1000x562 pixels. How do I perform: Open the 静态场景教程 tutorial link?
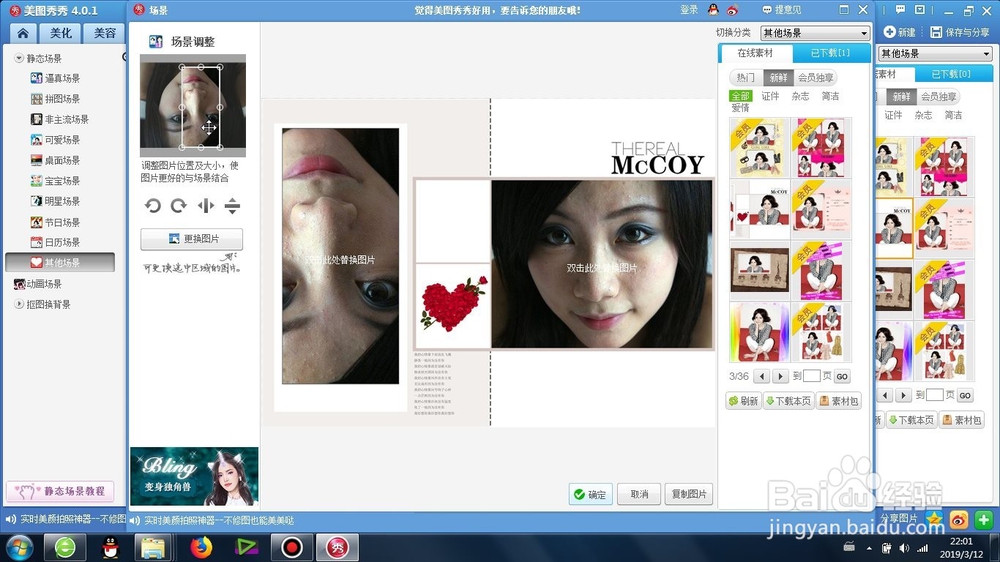pos(60,491)
